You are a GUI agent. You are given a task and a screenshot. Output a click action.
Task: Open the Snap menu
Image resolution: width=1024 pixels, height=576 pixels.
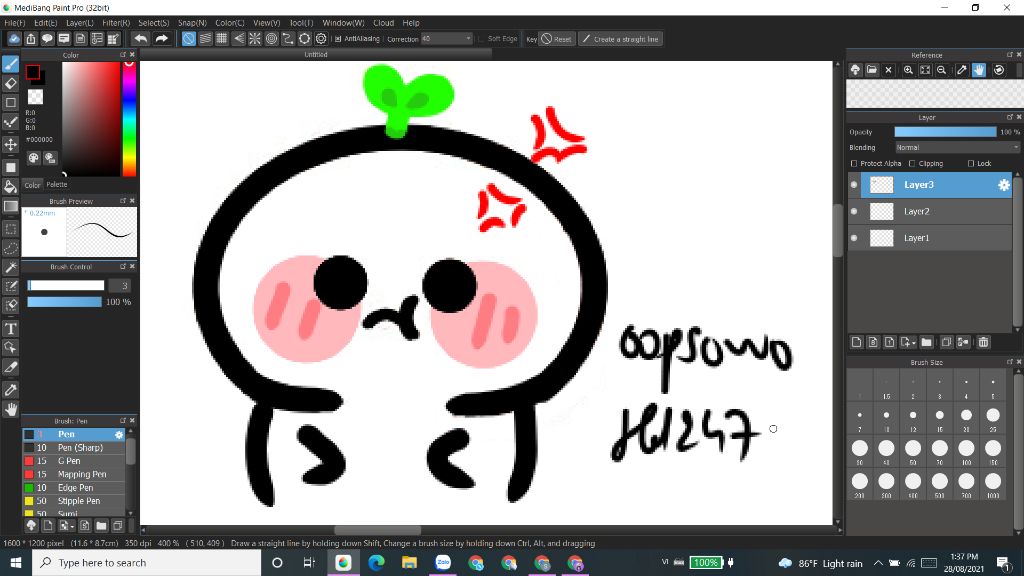pyautogui.click(x=192, y=23)
